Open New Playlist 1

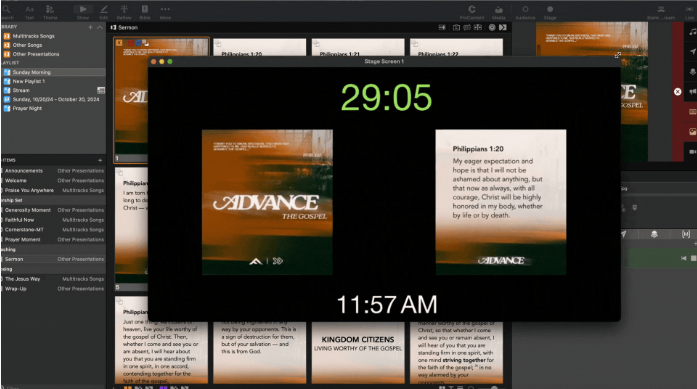[x=54, y=81]
